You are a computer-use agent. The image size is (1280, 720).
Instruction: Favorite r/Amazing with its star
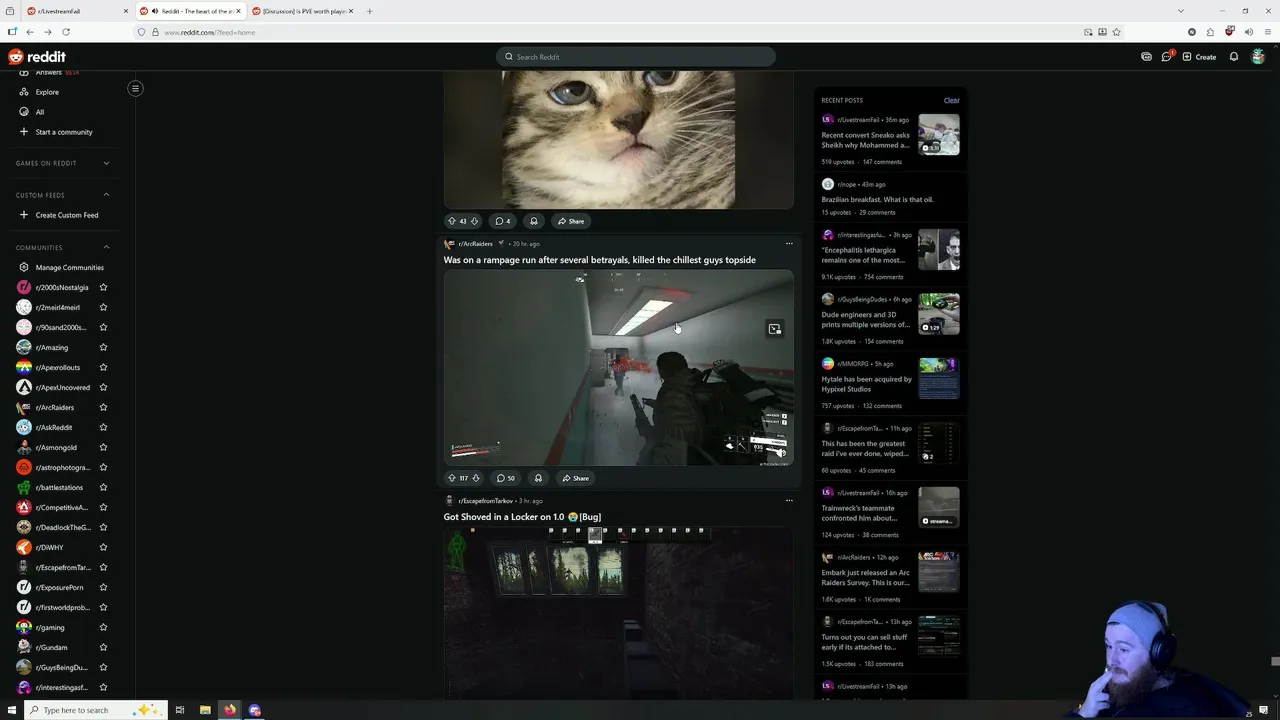coord(103,347)
